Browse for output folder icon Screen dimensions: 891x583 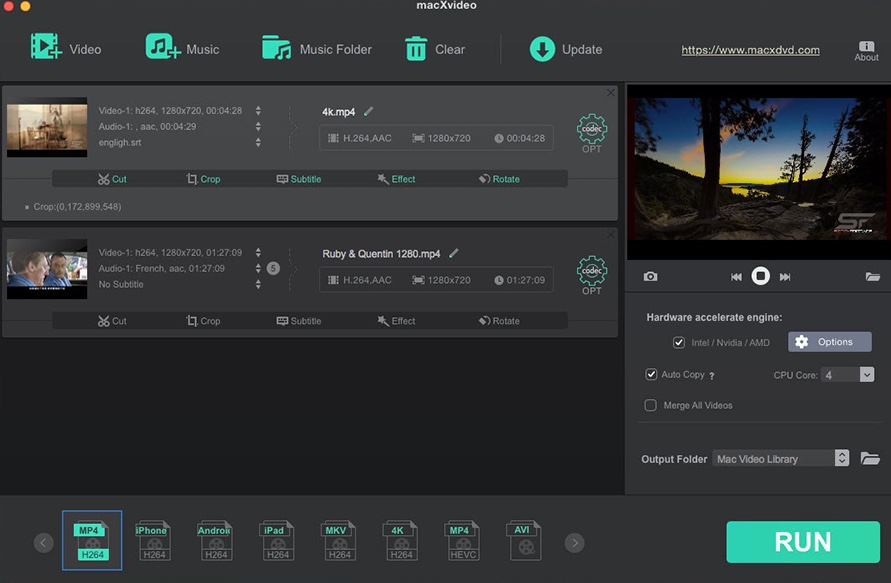point(870,459)
